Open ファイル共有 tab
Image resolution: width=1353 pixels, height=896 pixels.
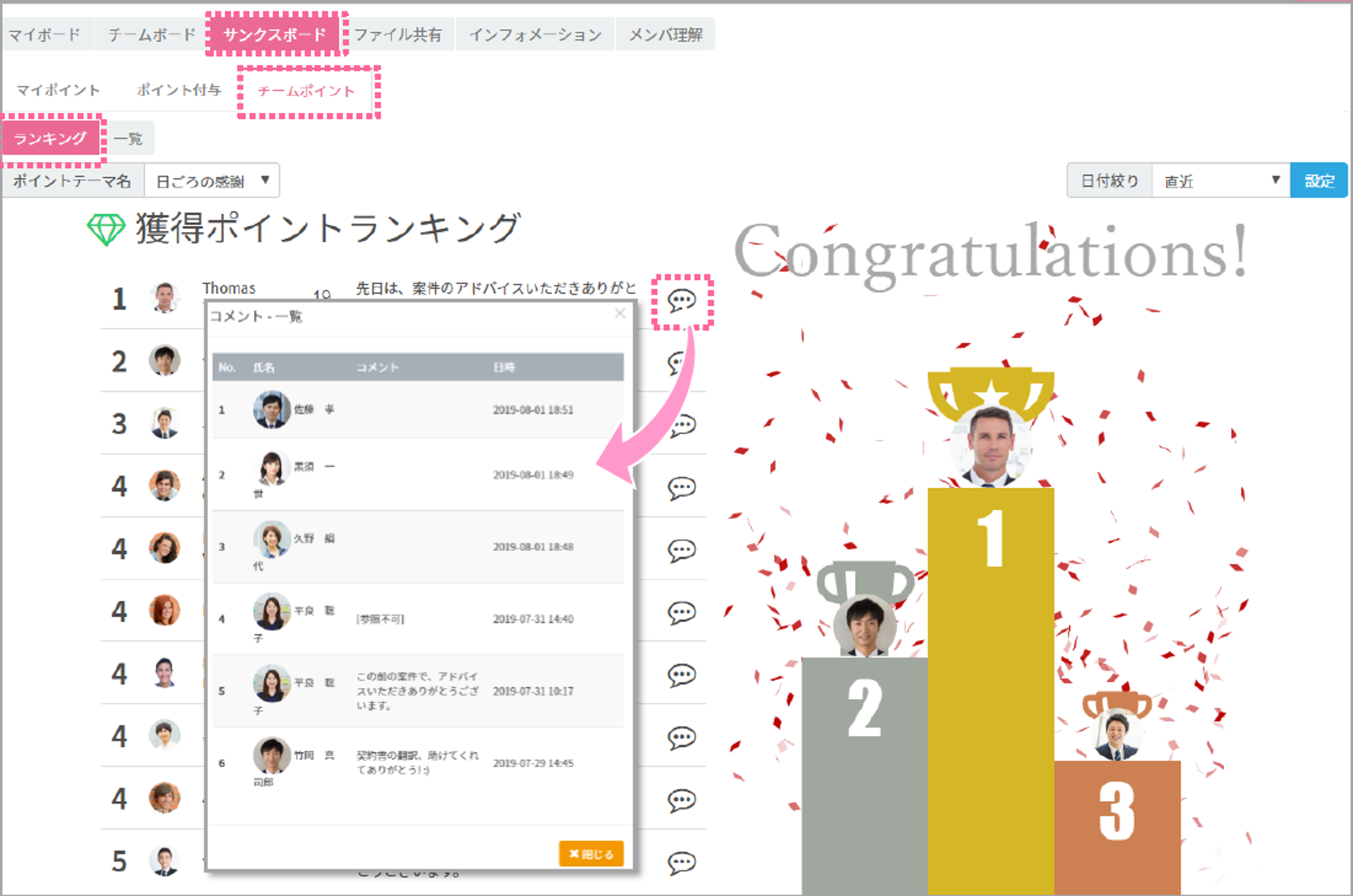[398, 35]
